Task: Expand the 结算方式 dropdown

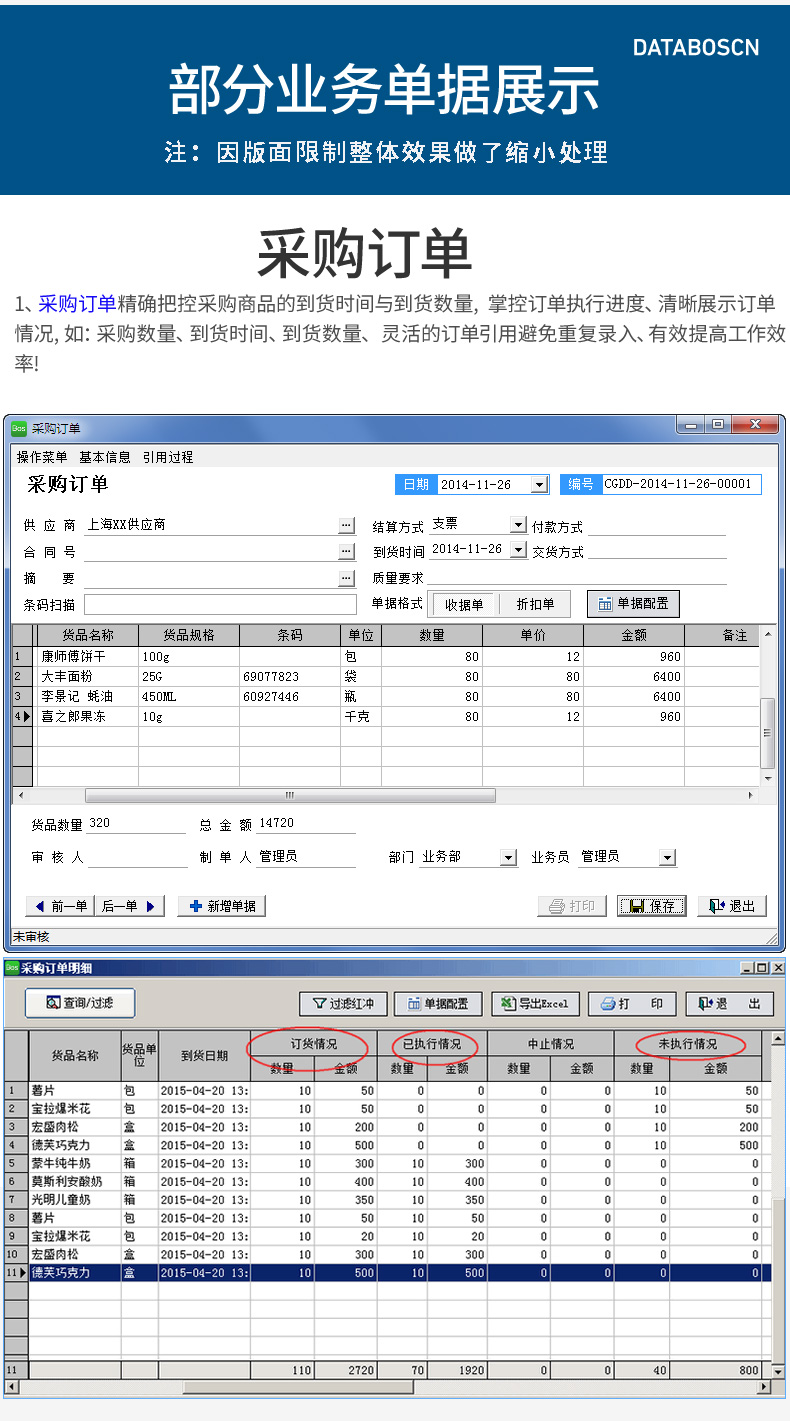Action: tap(517, 525)
